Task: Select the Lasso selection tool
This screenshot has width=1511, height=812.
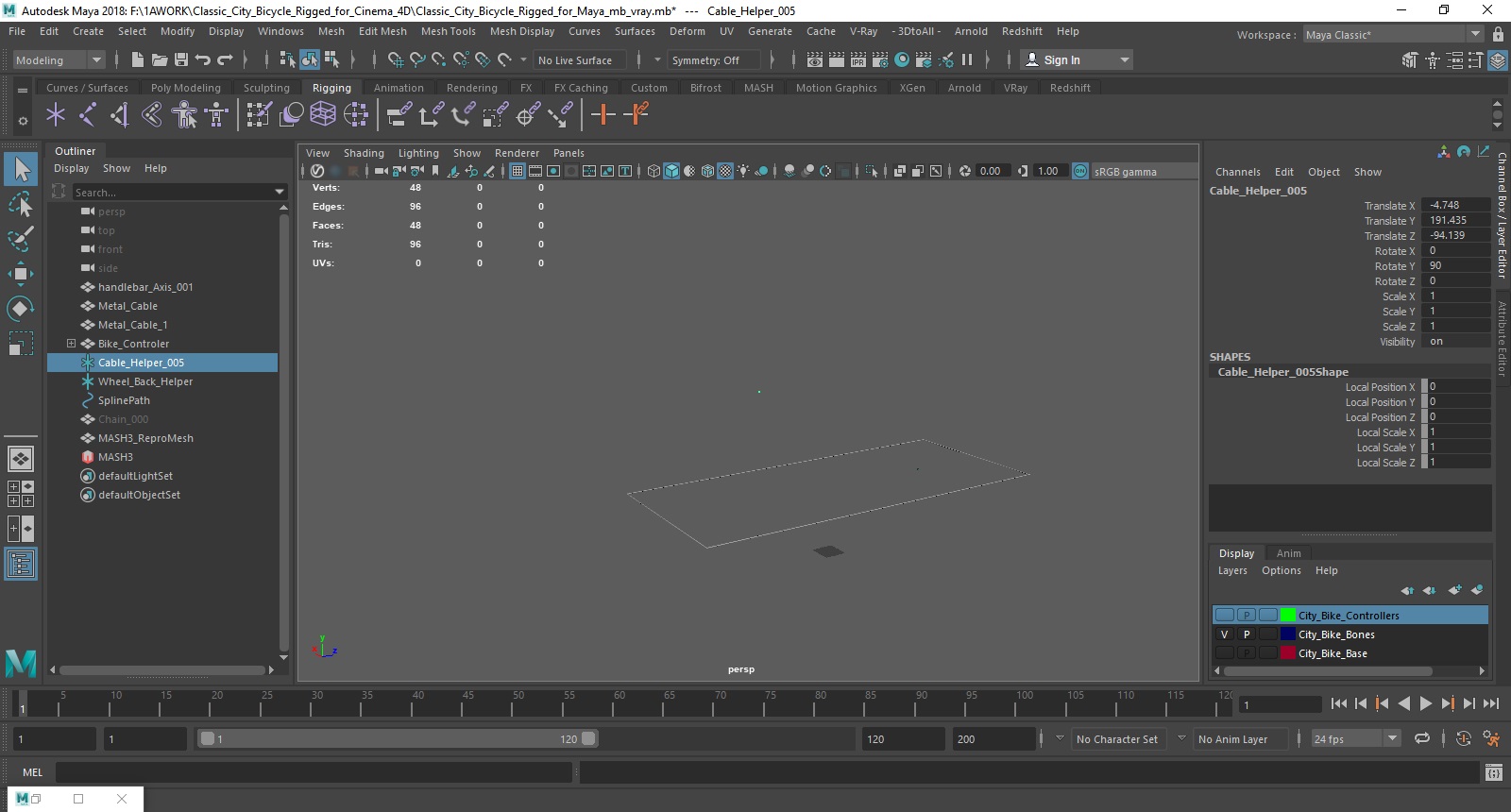Action: pos(21,205)
